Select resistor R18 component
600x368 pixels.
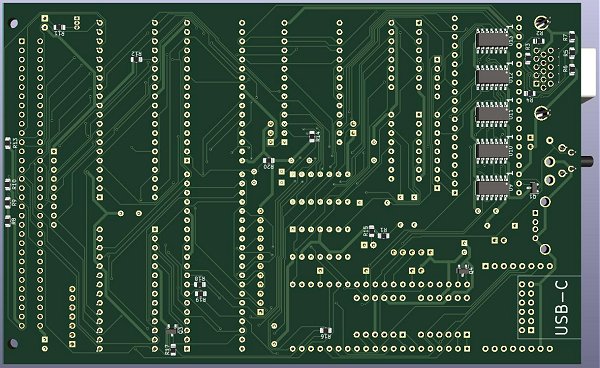pyautogui.click(x=200, y=284)
